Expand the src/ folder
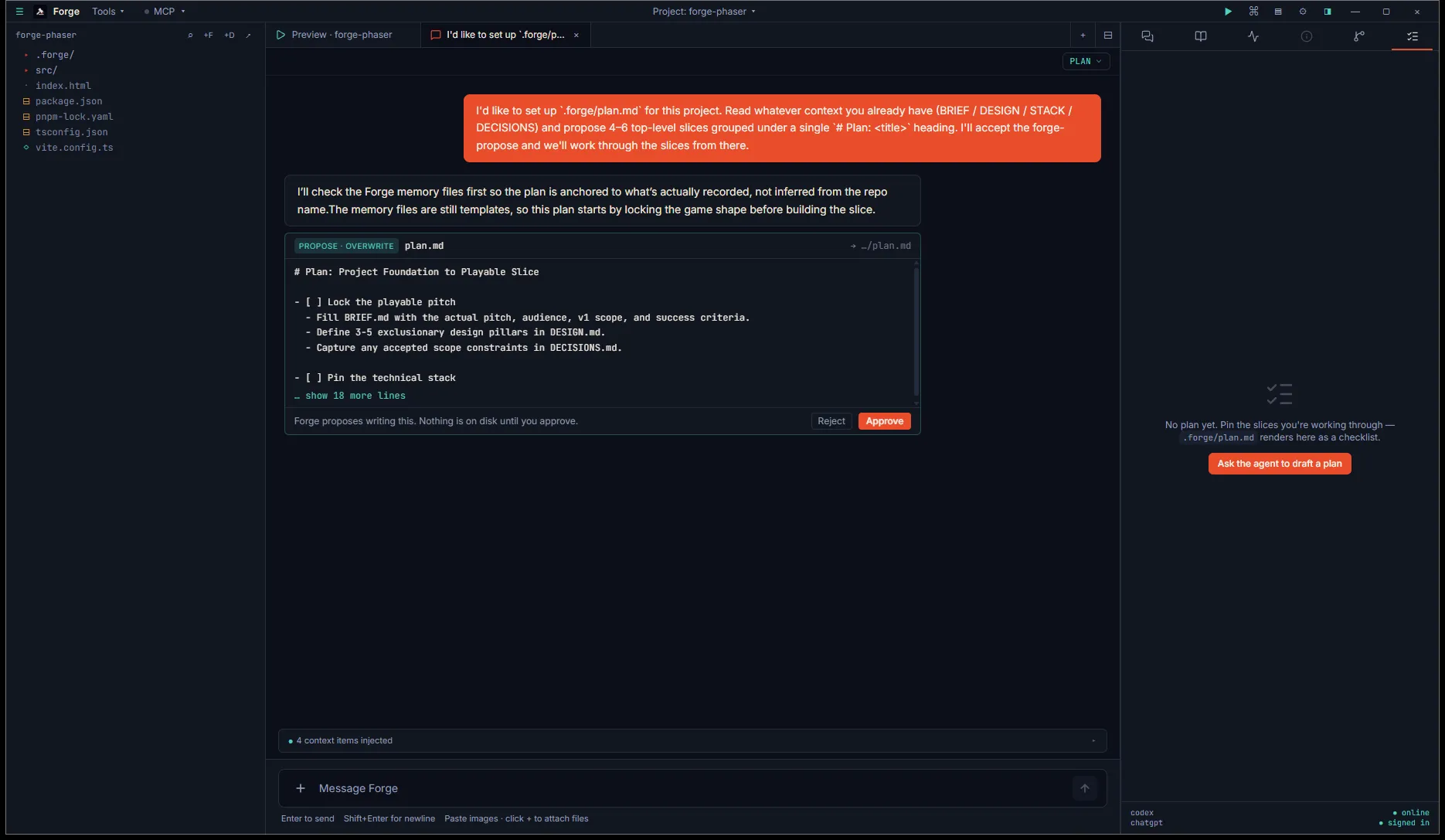Viewport: 1445px width, 840px height. pos(46,70)
